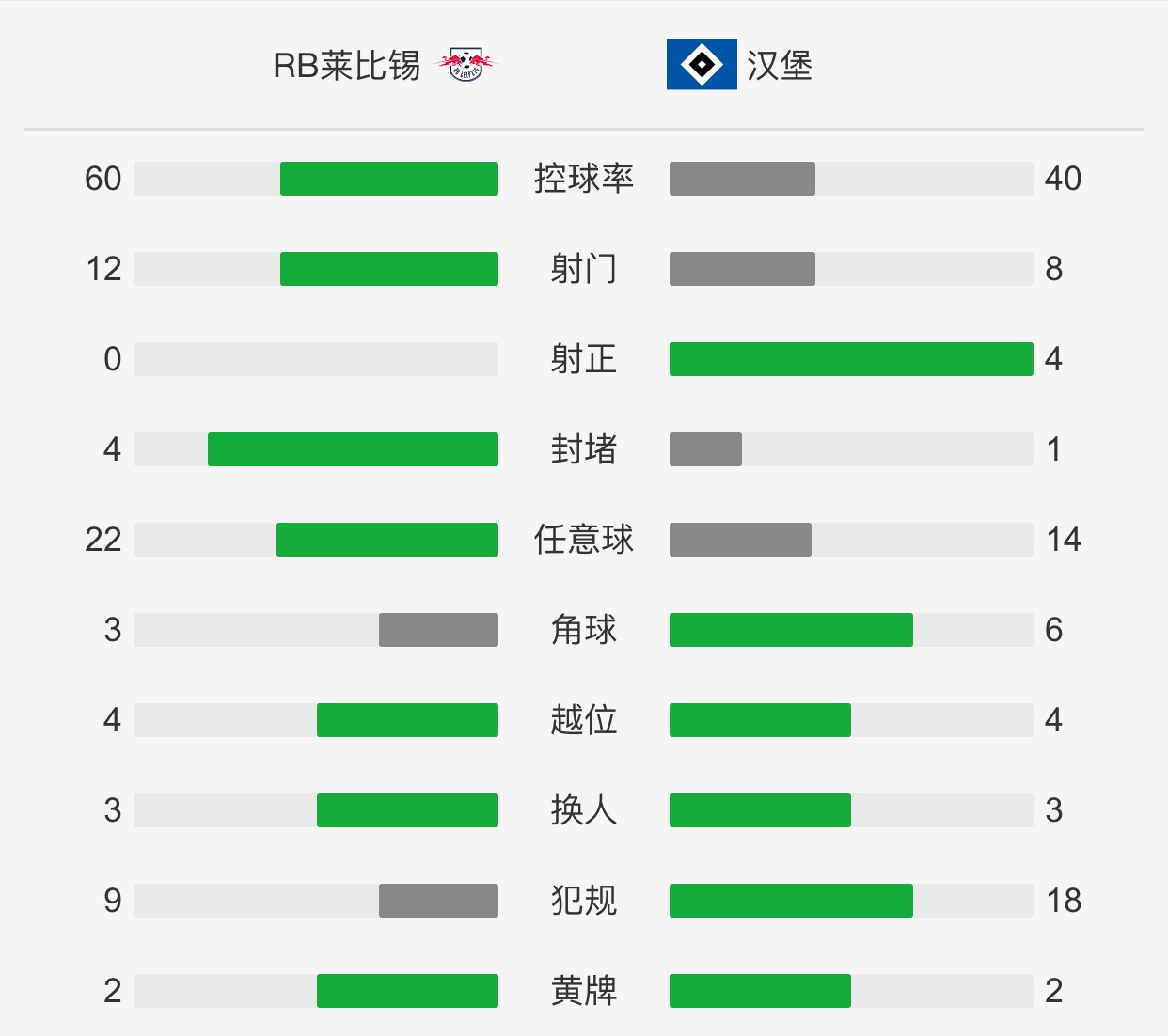This screenshot has width=1168, height=1036.
Task: Click RB Leipzig's green possession bar
Action: point(389,179)
